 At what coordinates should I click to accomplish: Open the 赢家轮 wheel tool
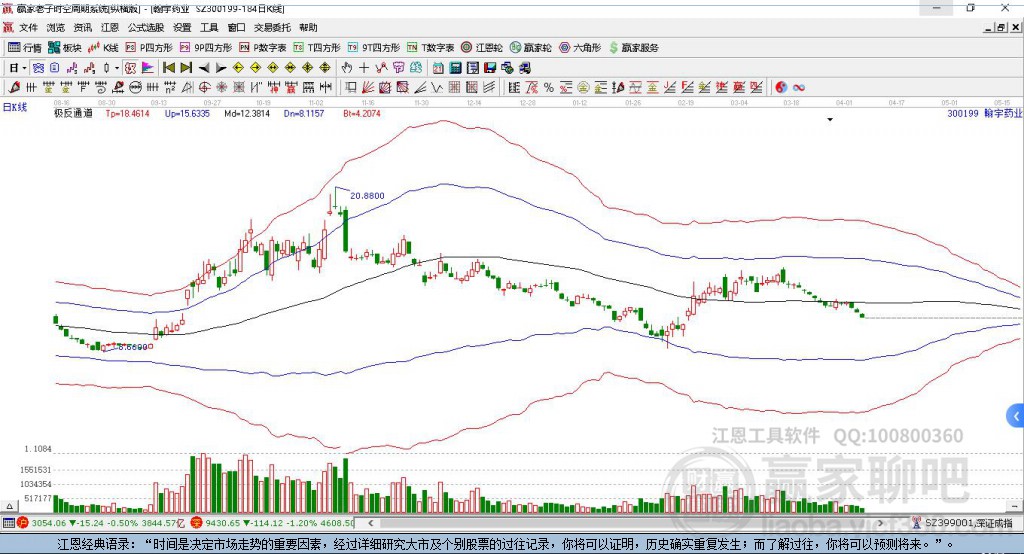point(530,48)
